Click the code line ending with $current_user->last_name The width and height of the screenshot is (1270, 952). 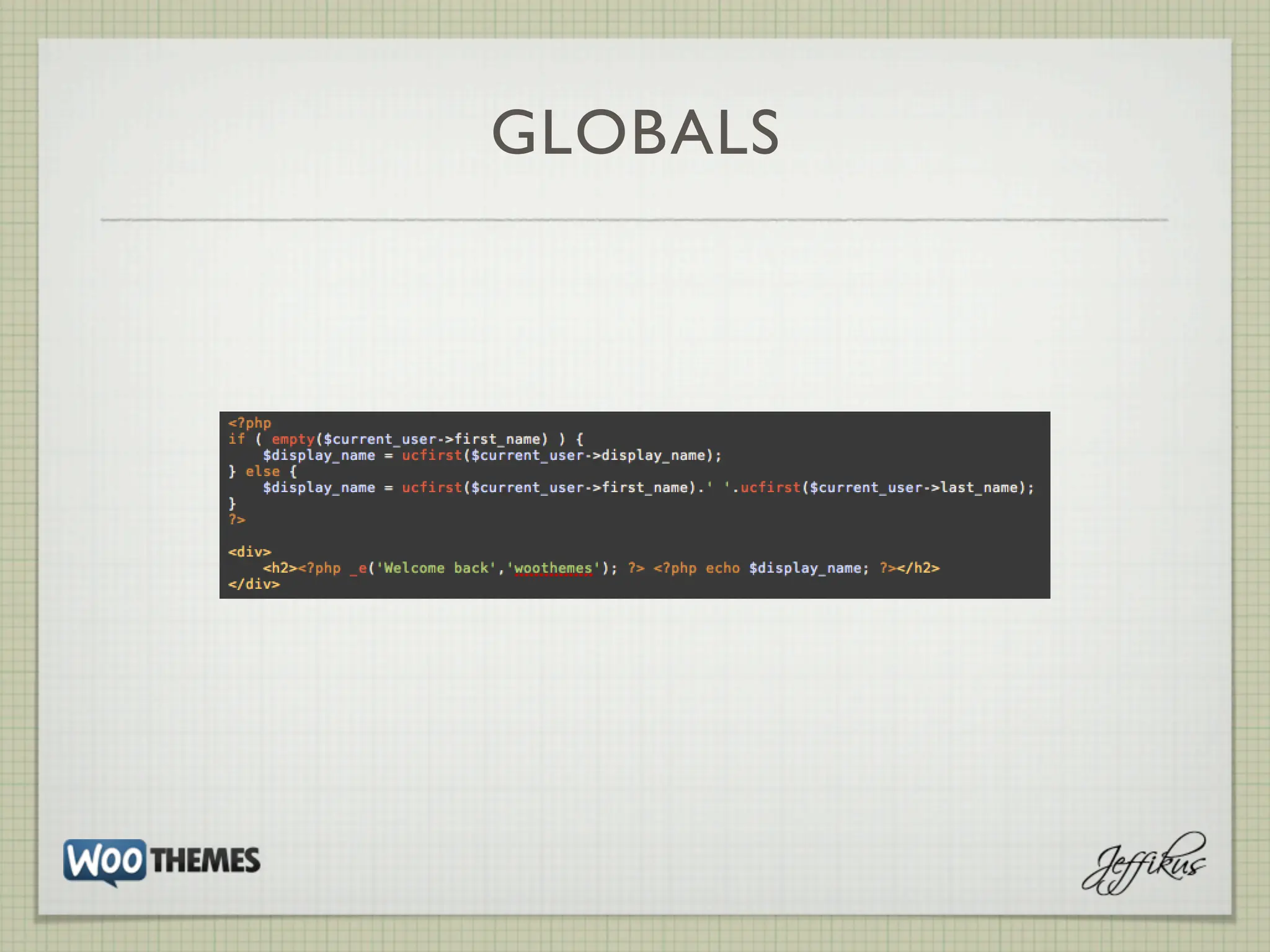[649, 488]
